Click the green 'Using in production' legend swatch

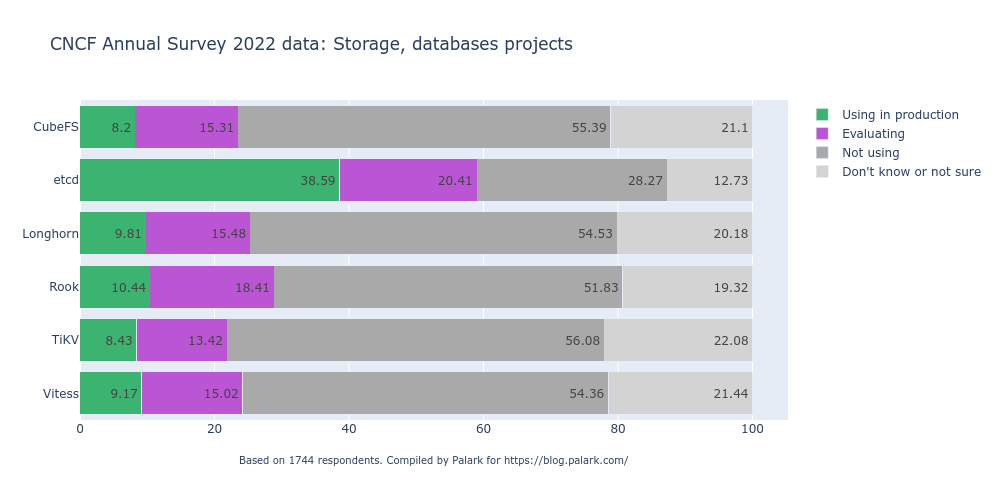[x=823, y=115]
